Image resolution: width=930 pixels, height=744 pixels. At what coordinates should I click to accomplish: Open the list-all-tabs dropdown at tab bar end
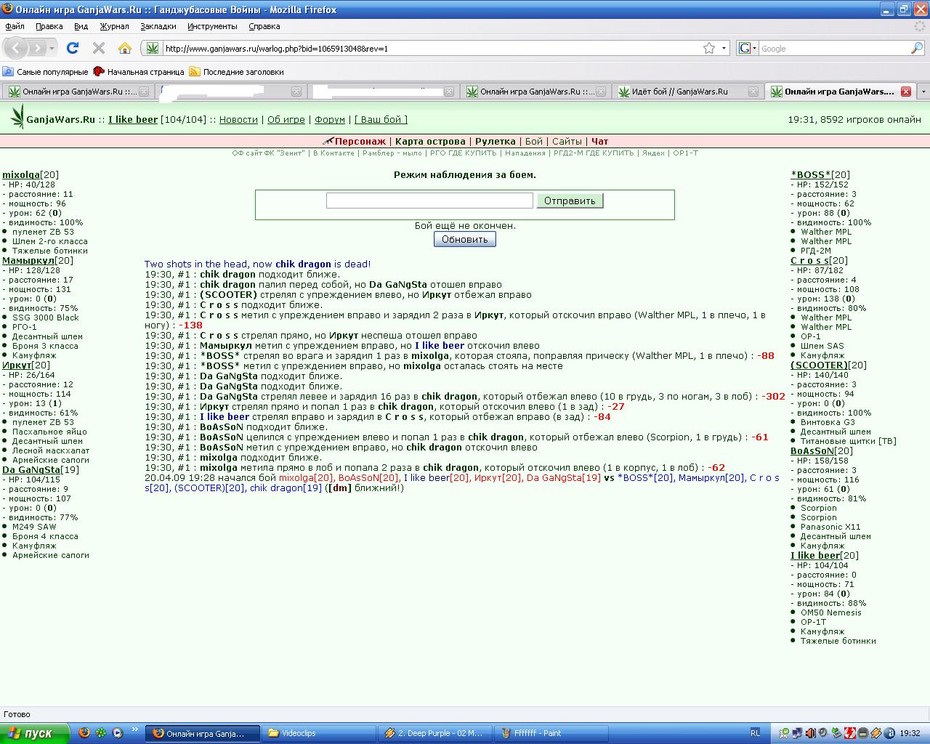(923, 91)
